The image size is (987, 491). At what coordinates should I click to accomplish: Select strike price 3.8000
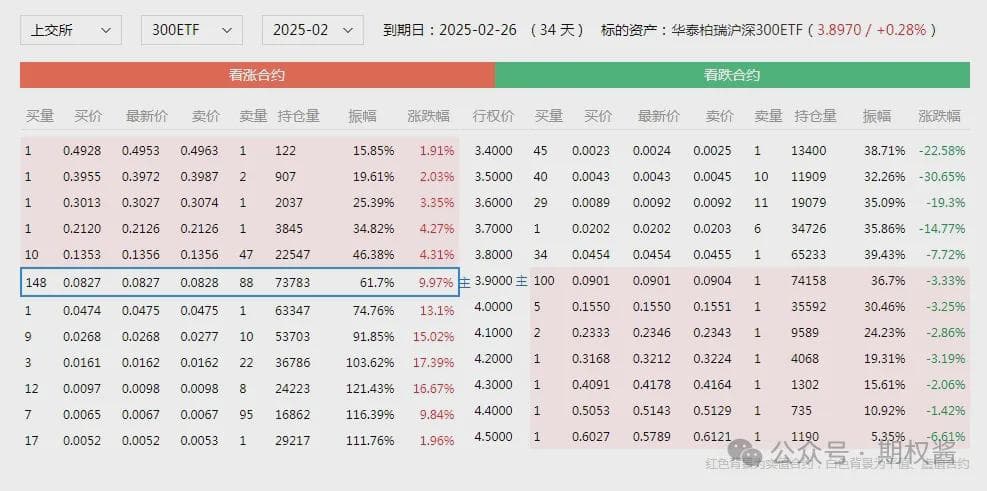click(x=494, y=255)
